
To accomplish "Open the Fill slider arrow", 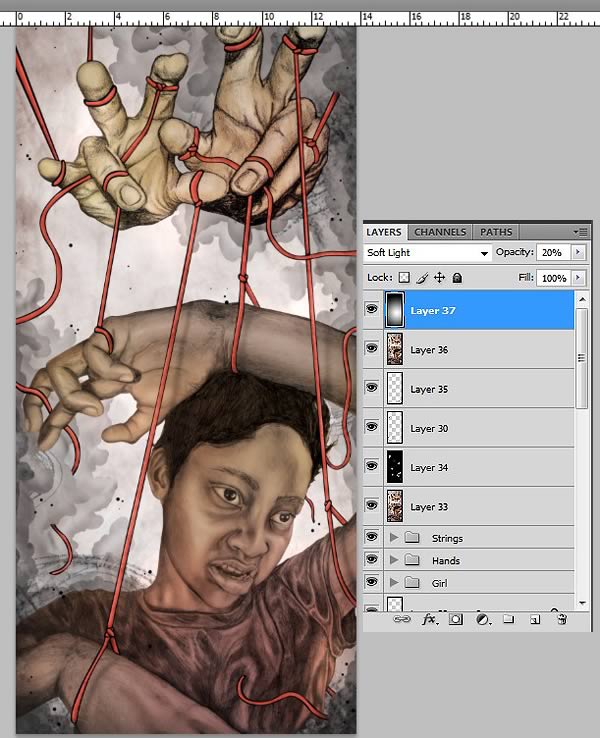I will tap(578, 278).
